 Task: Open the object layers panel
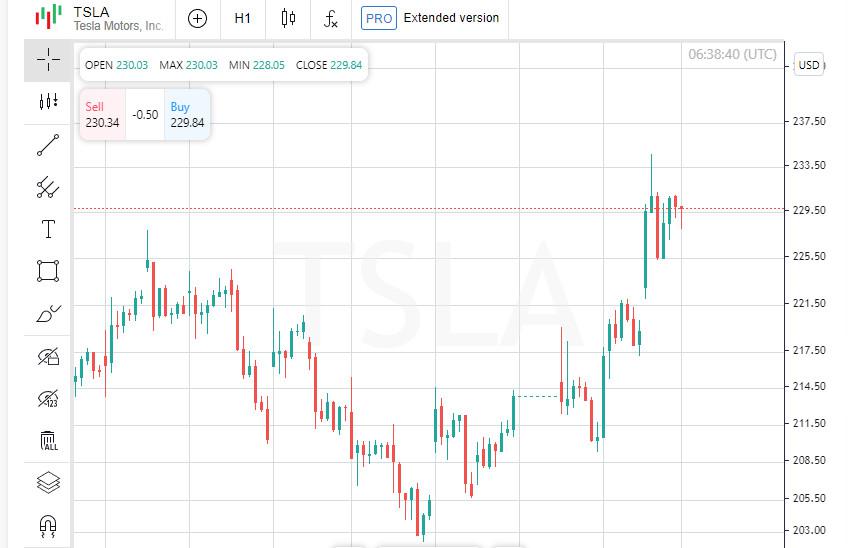48,483
